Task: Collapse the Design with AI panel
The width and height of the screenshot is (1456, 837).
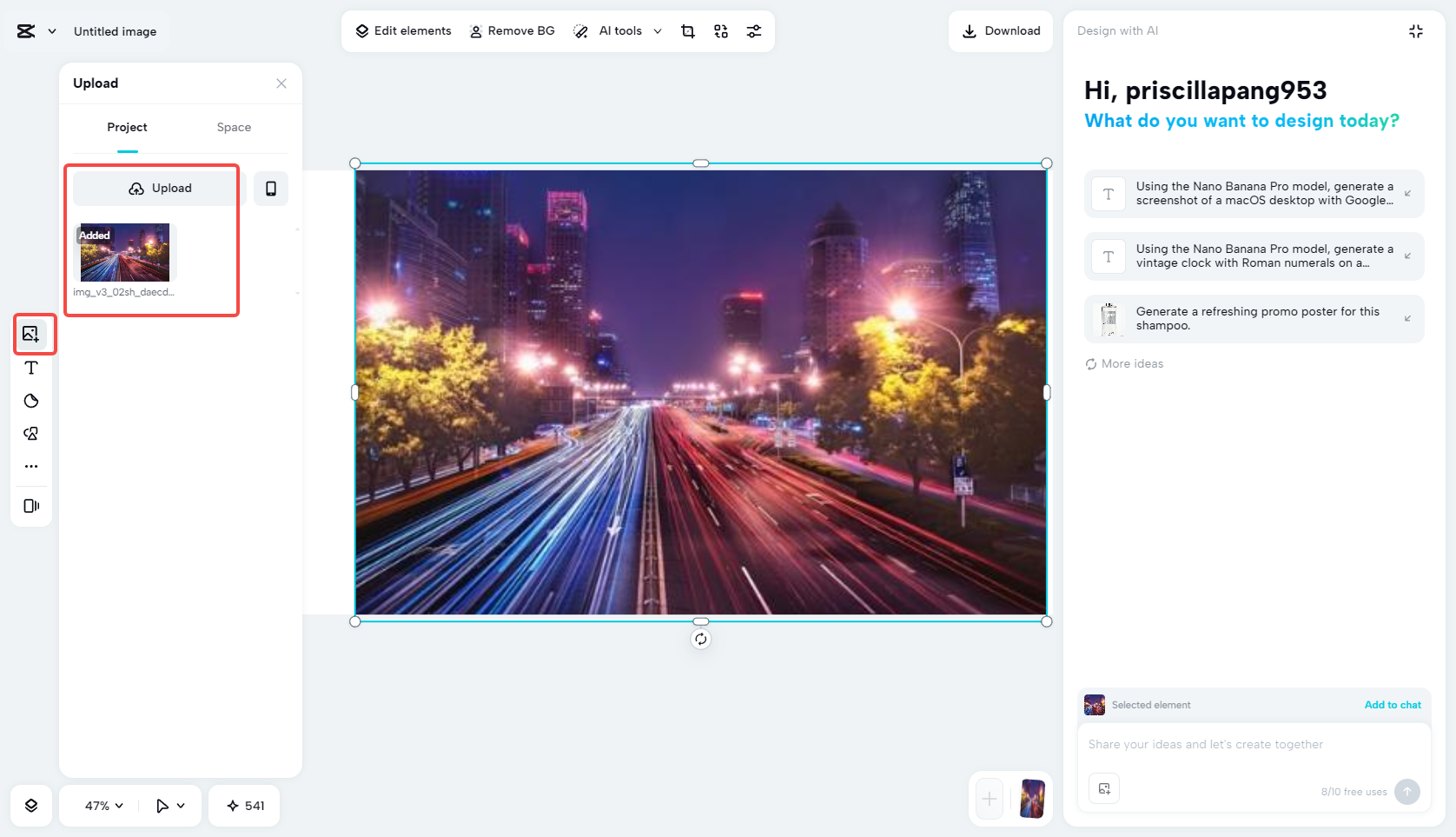Action: pos(1415,30)
